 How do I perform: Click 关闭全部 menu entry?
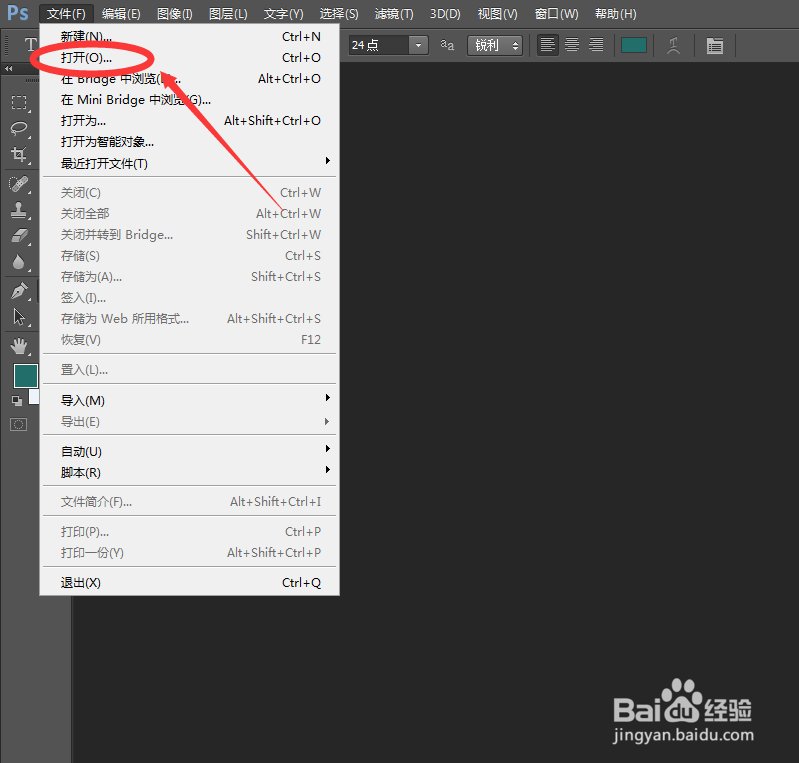click(190, 214)
